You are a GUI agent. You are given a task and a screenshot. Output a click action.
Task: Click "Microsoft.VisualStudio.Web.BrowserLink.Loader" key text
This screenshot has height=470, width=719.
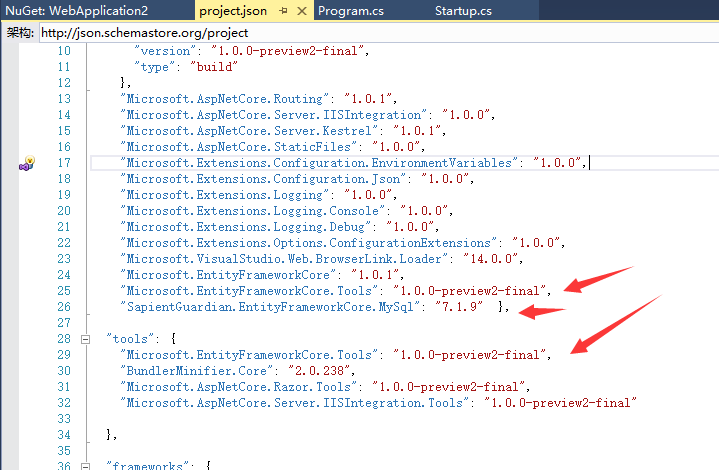(x=284, y=260)
